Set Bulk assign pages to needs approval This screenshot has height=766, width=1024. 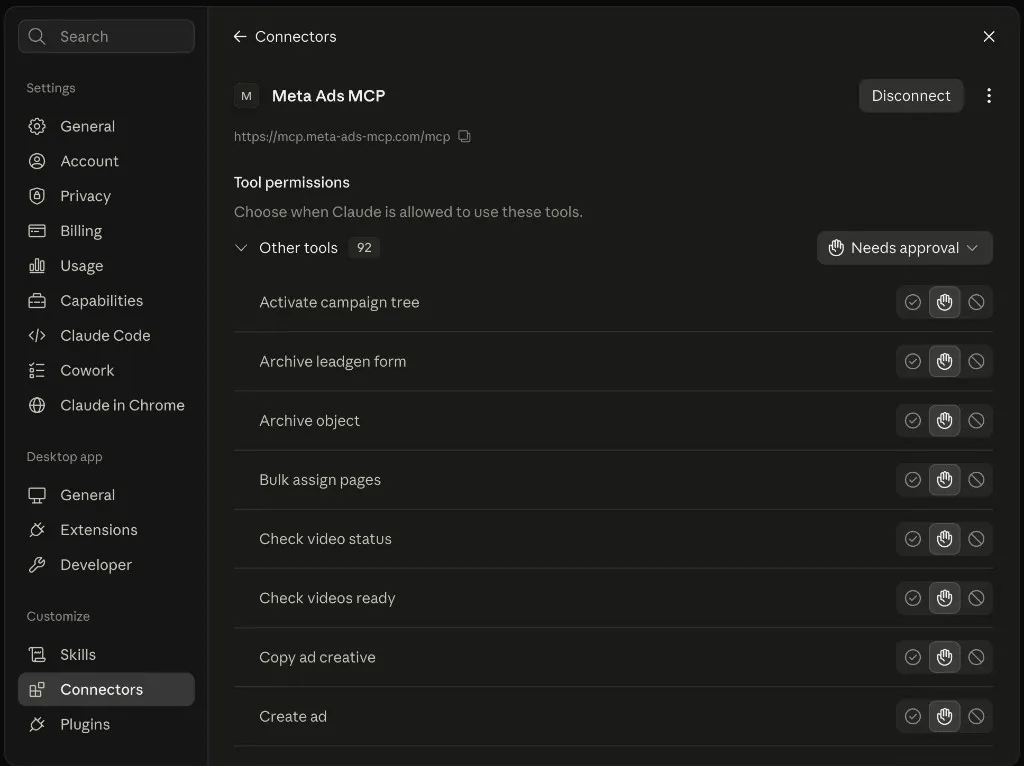tap(944, 480)
